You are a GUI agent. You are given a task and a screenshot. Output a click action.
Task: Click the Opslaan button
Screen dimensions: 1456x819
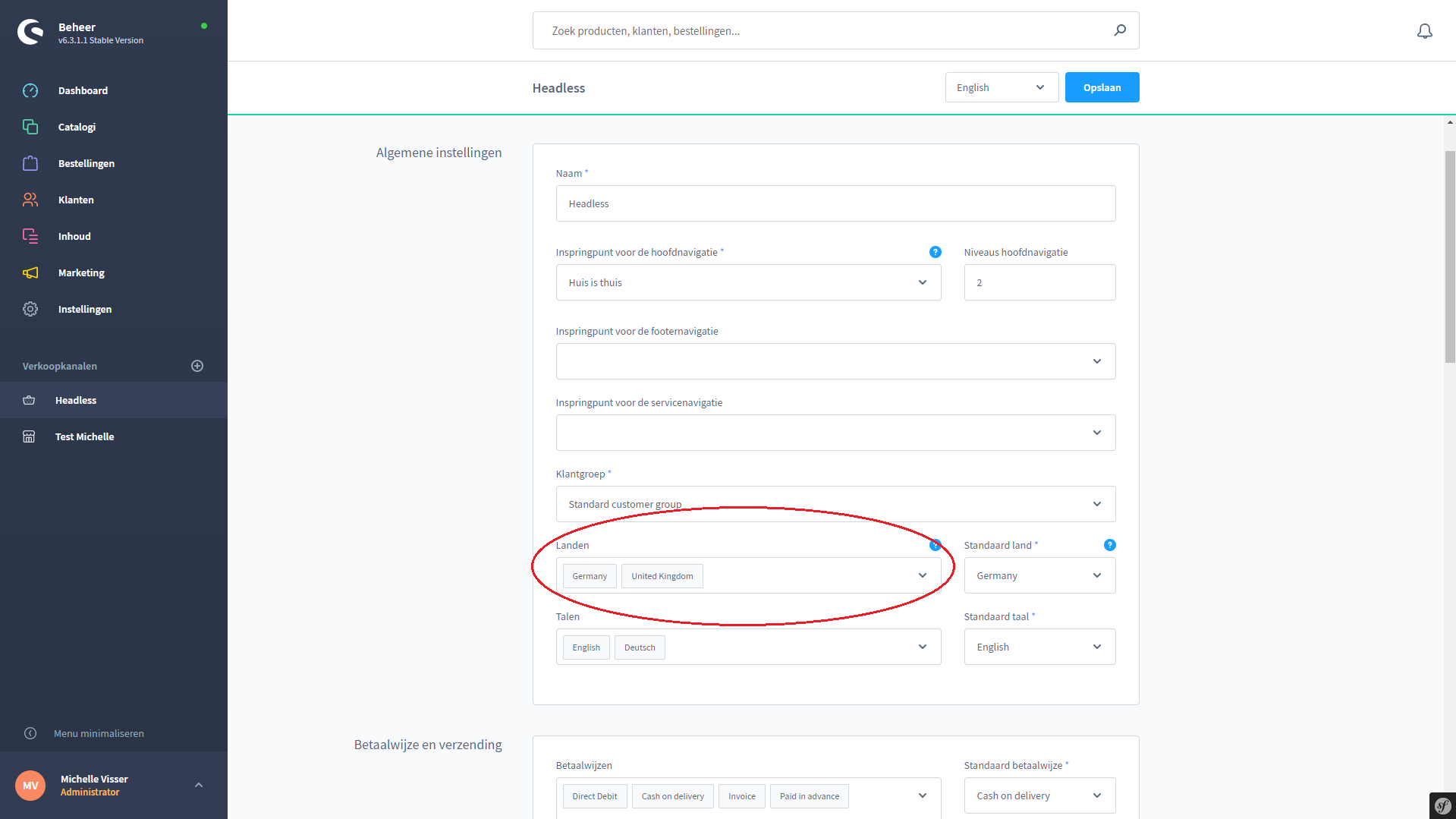point(1102,87)
